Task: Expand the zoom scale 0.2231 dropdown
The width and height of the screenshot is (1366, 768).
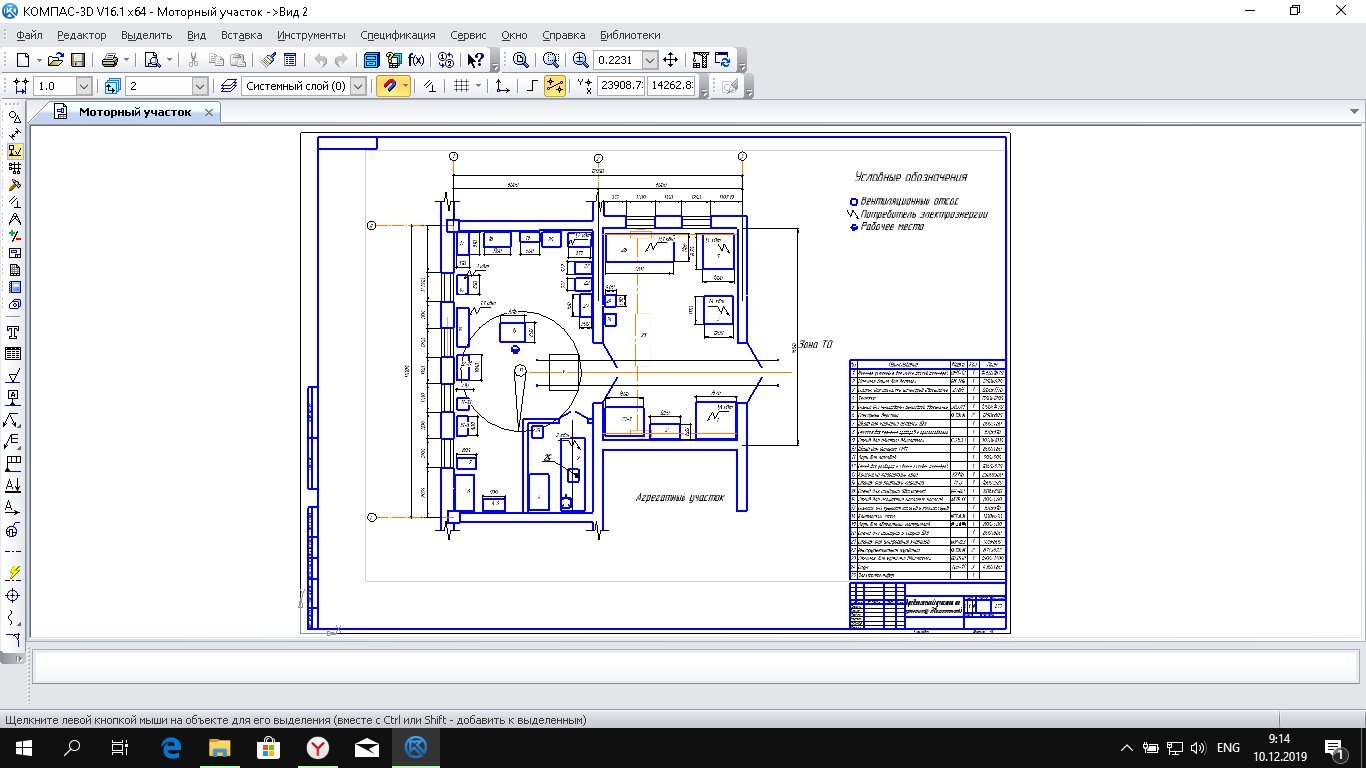Action: [650, 60]
